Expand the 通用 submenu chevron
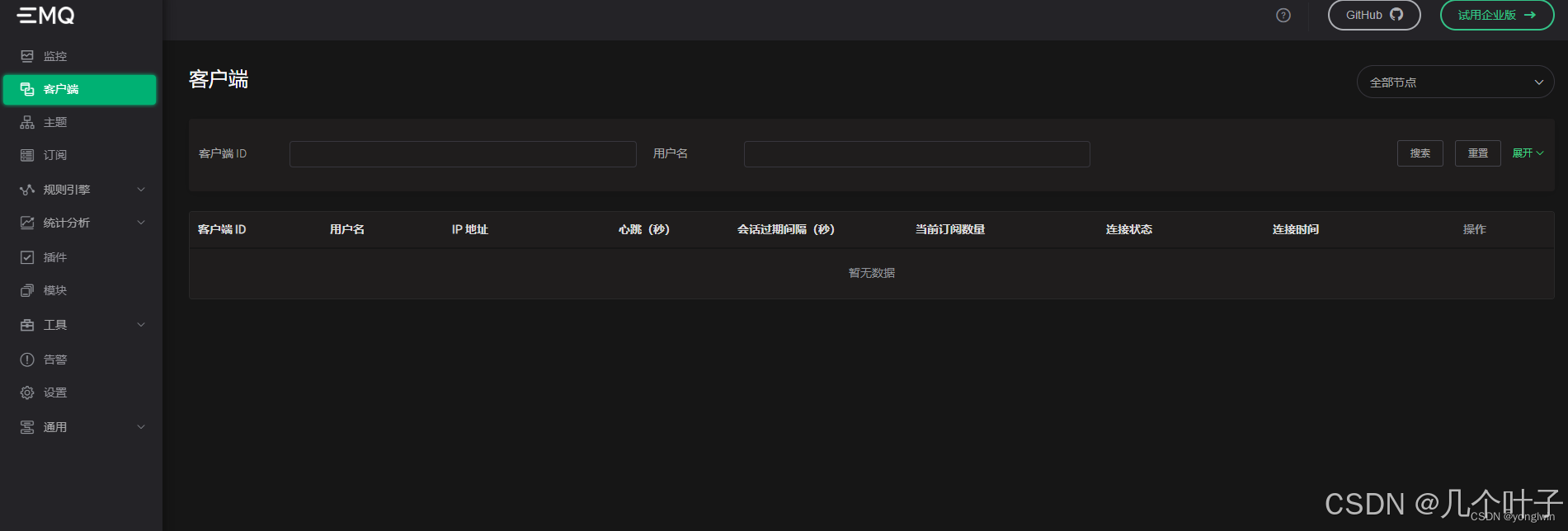 click(x=141, y=427)
